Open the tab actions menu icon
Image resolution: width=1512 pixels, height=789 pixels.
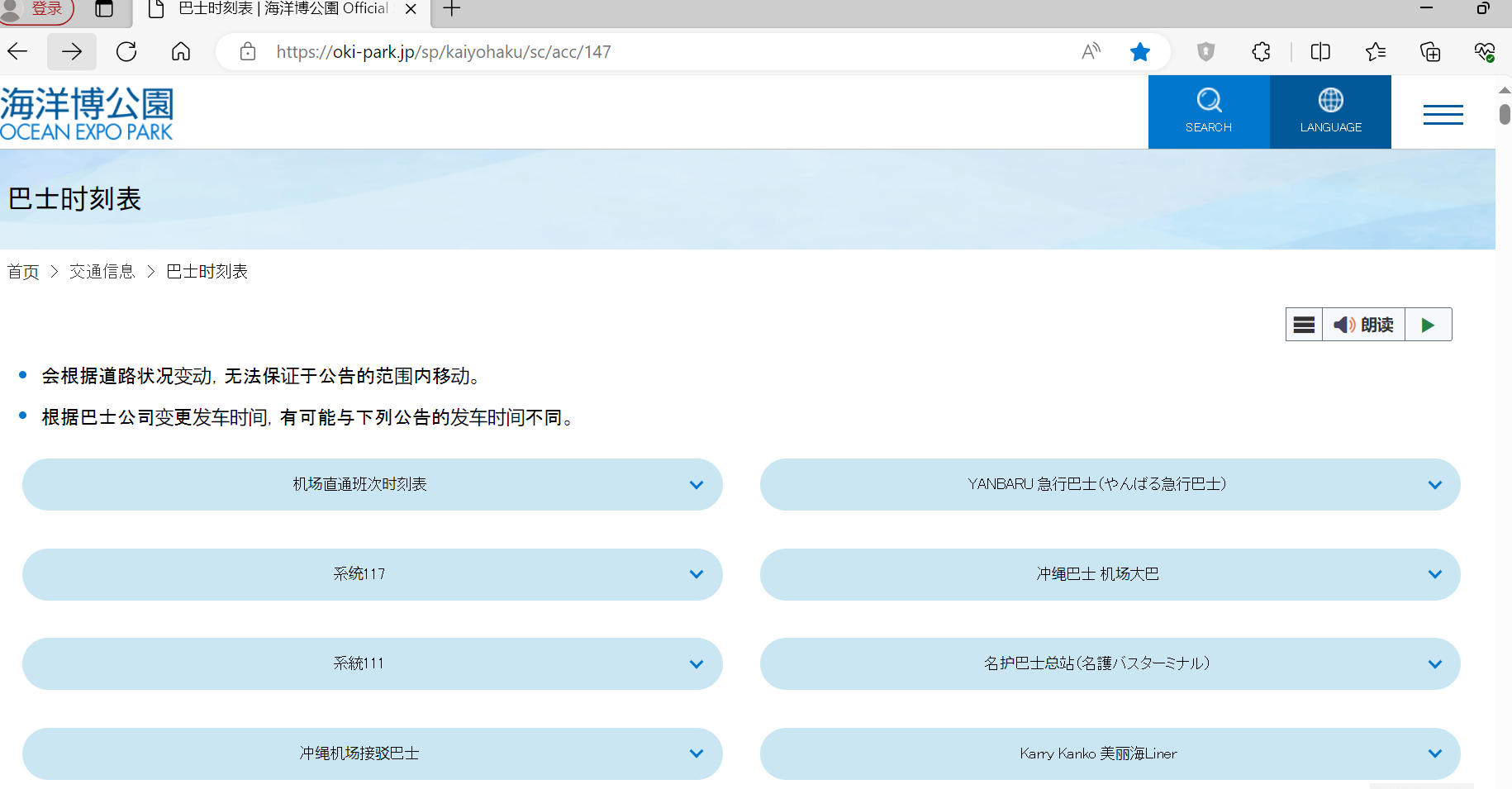[104, 9]
